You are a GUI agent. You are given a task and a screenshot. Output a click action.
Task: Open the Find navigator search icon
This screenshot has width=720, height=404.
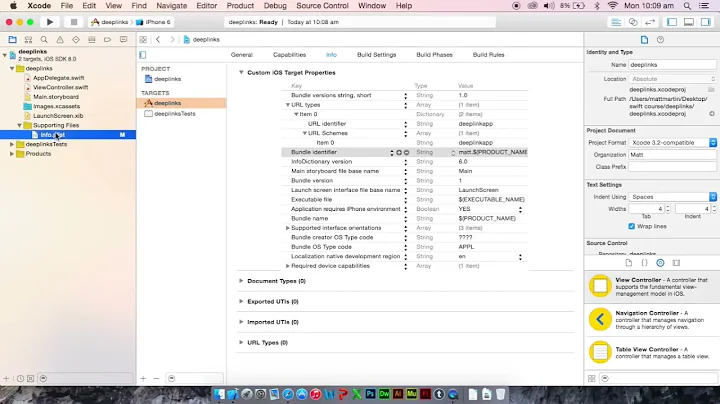coord(44,39)
